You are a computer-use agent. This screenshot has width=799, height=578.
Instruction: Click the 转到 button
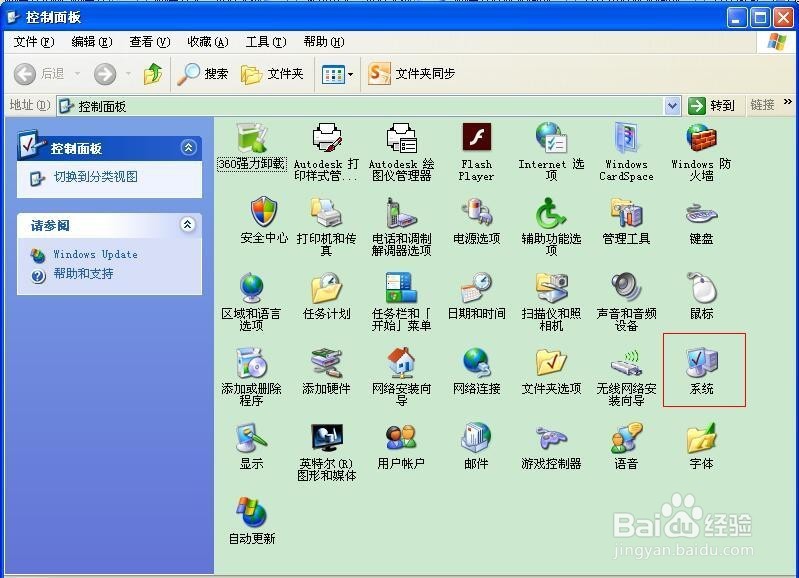pyautogui.click(x=711, y=106)
